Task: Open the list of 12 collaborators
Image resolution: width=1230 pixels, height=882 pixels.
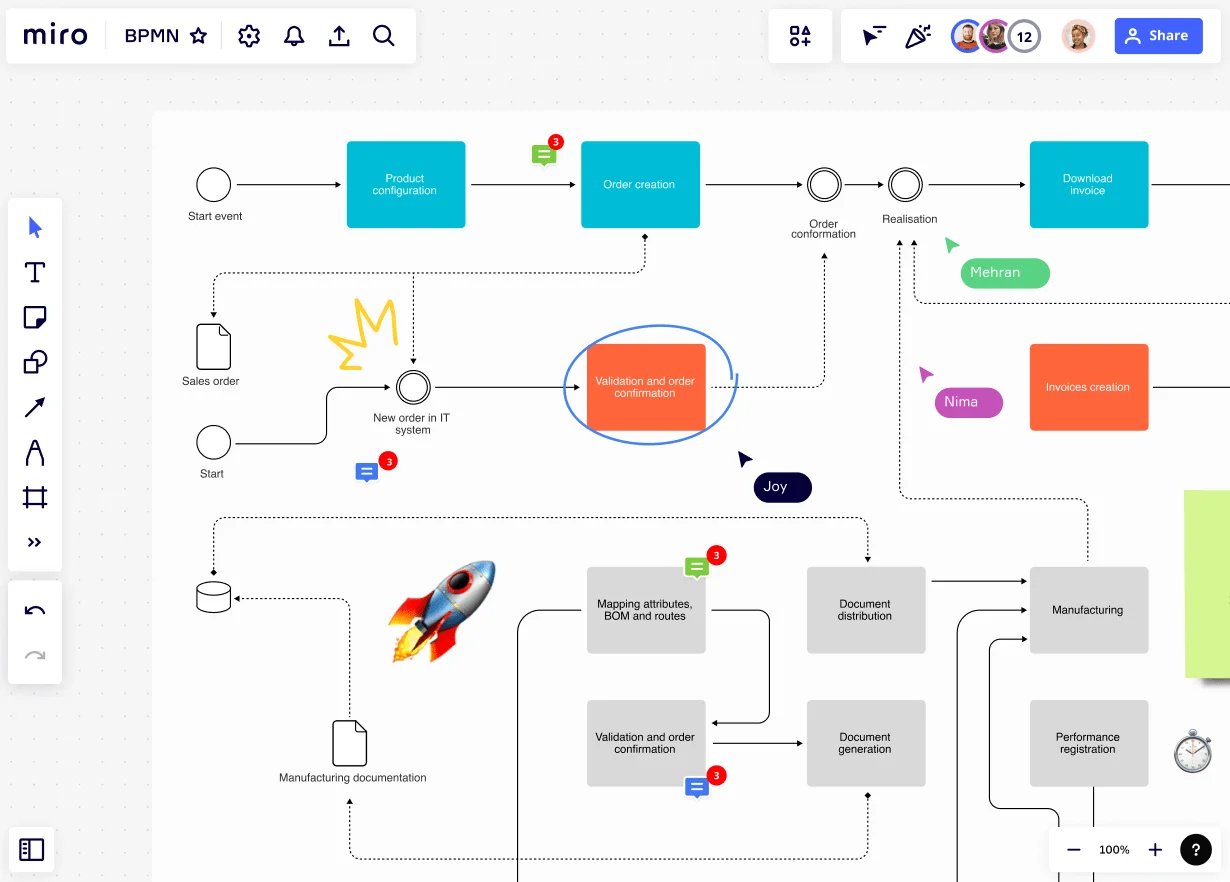Action: 1023,35
